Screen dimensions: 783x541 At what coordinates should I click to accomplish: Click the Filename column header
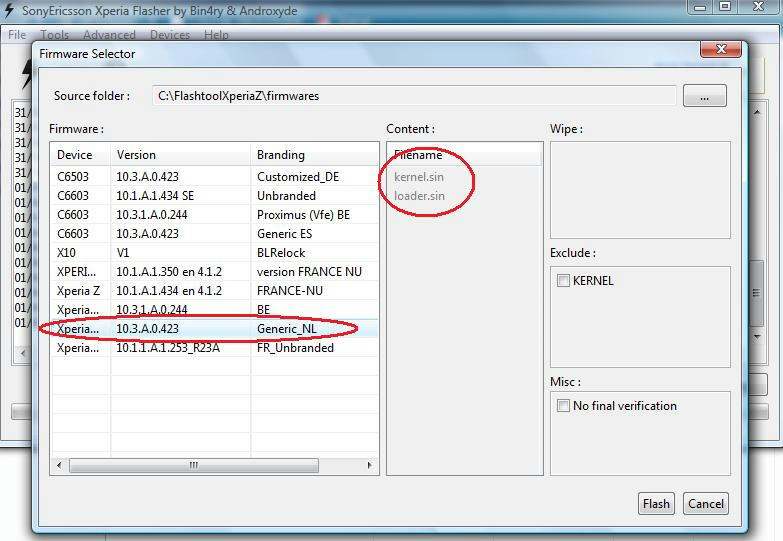coord(464,155)
